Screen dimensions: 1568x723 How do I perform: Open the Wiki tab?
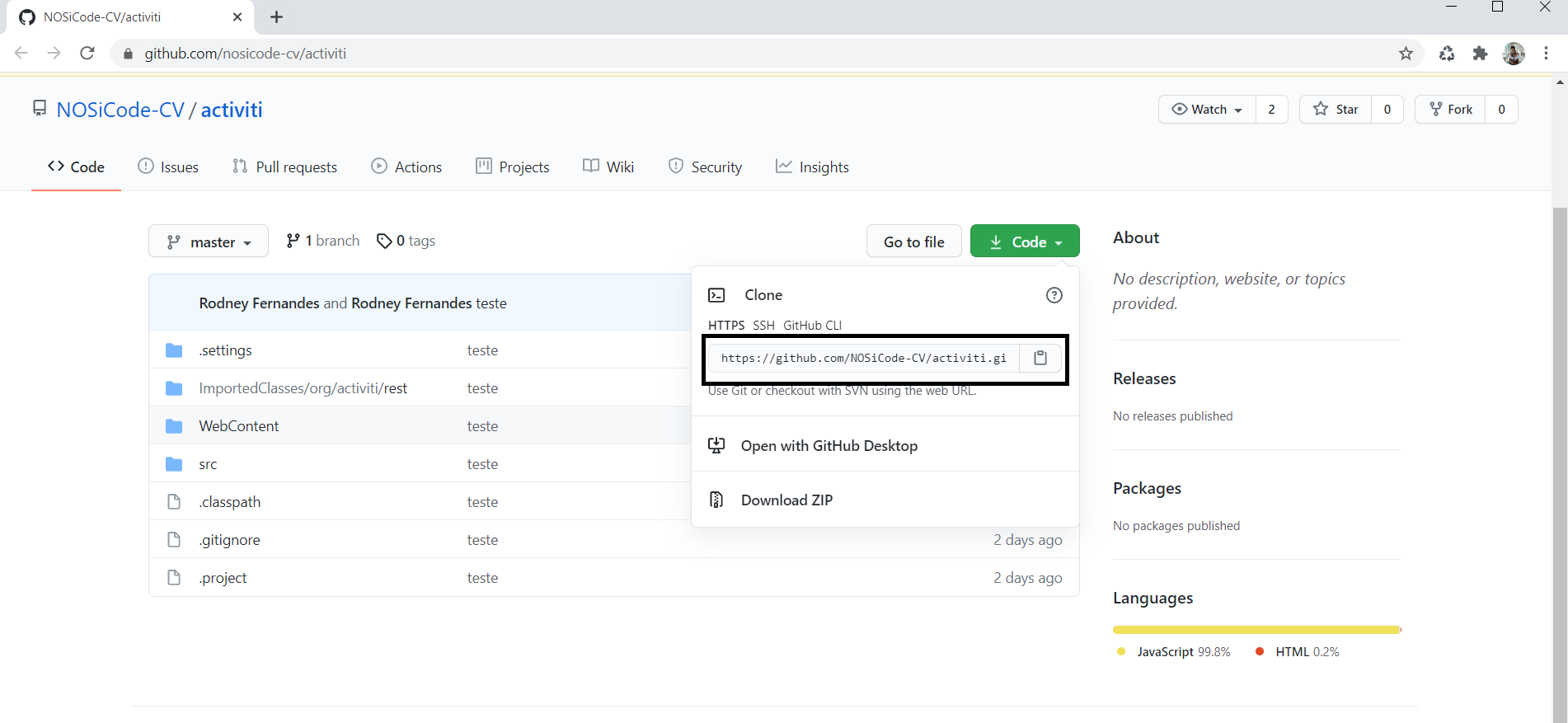tap(608, 167)
